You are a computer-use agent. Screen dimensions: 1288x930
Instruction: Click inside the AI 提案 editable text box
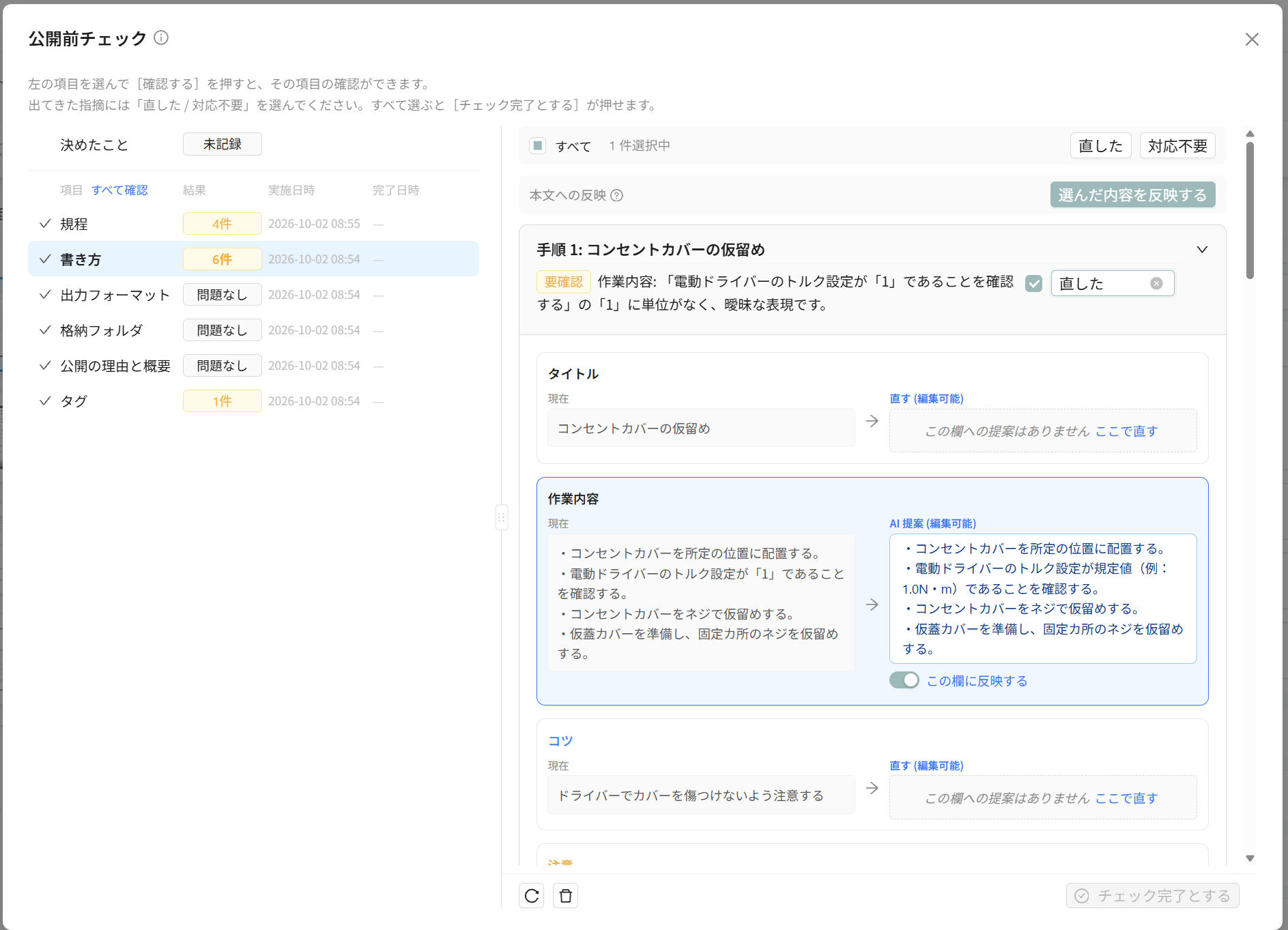[x=1042, y=598]
